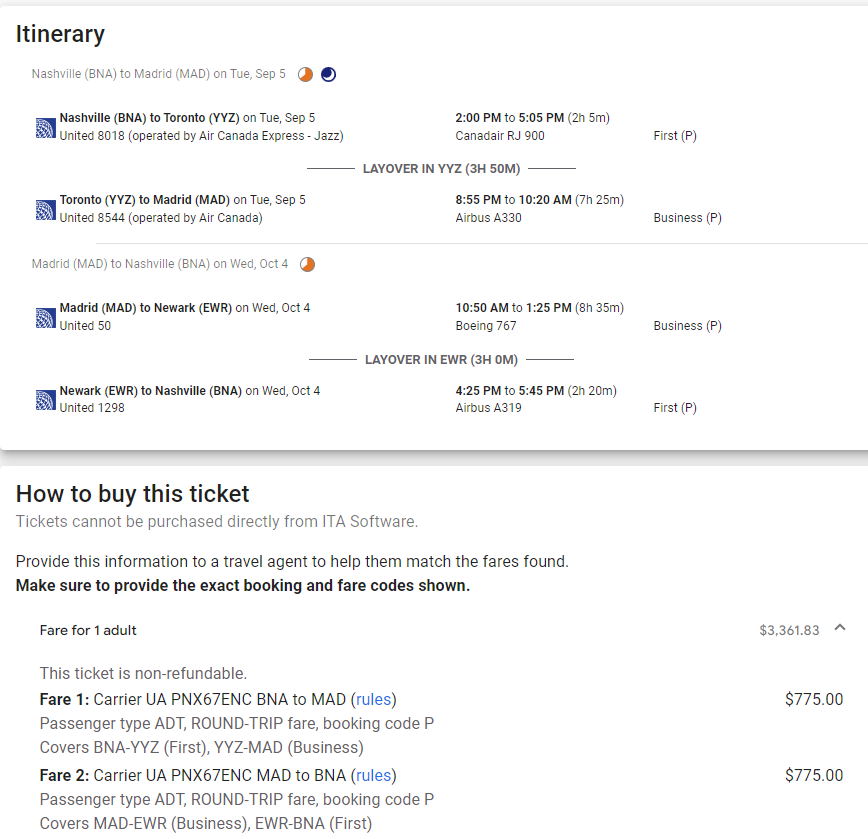Click the United 1298 flight number text
The width and height of the screenshot is (868, 839).
tap(92, 408)
